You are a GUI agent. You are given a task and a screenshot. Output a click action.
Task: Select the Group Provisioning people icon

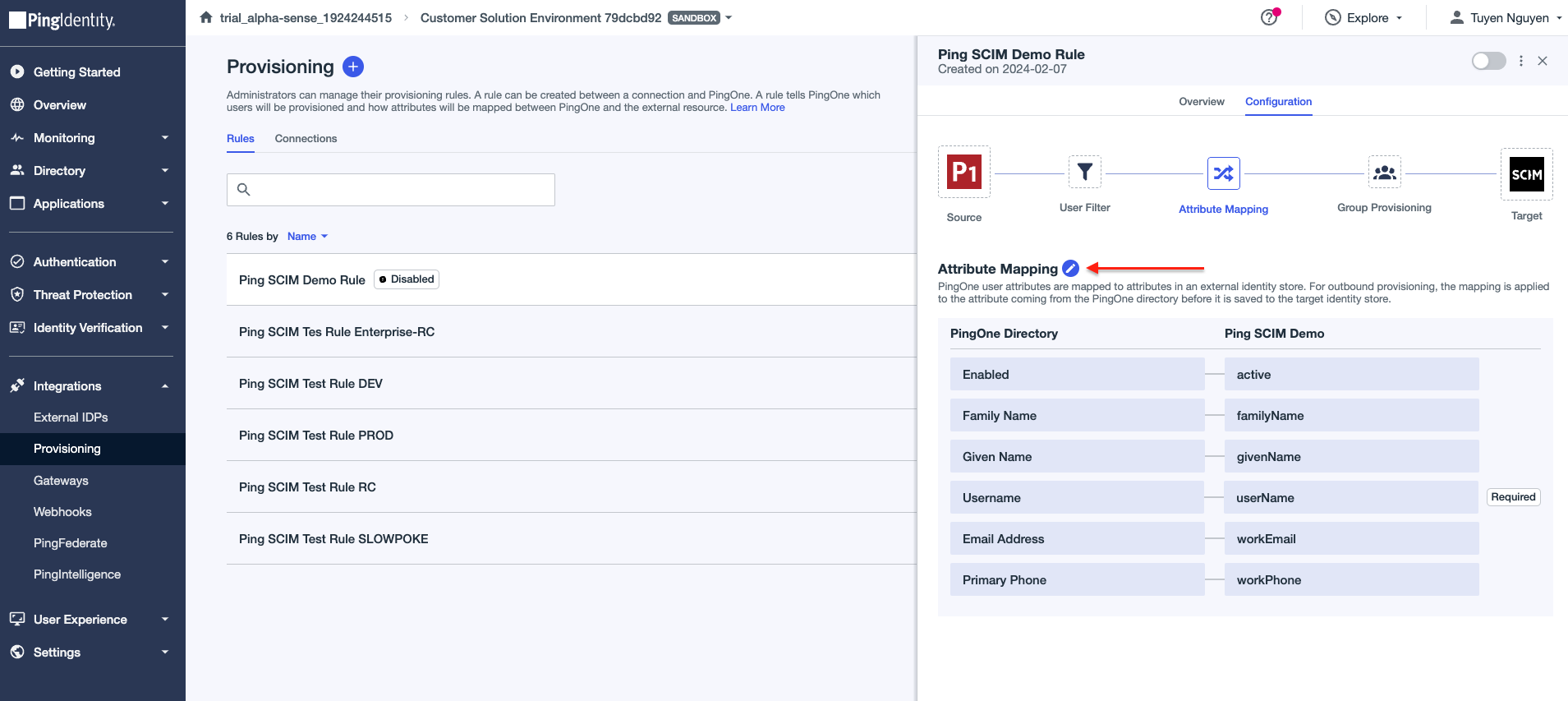(x=1384, y=172)
